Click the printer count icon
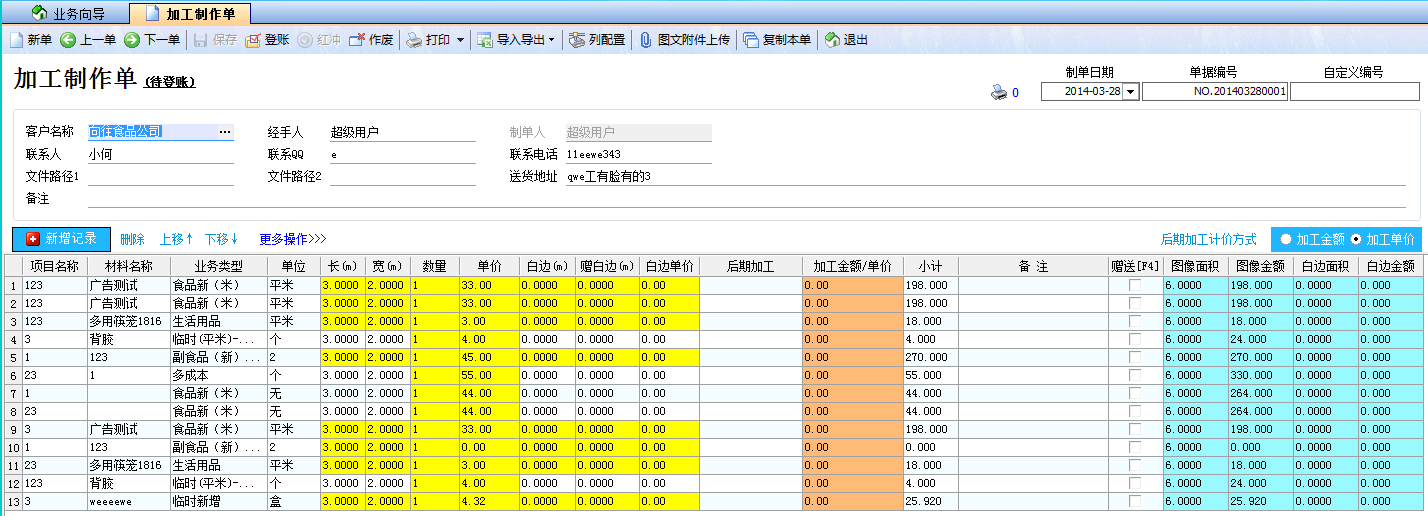Viewport: 1428px width, 516px height. pos(998,92)
